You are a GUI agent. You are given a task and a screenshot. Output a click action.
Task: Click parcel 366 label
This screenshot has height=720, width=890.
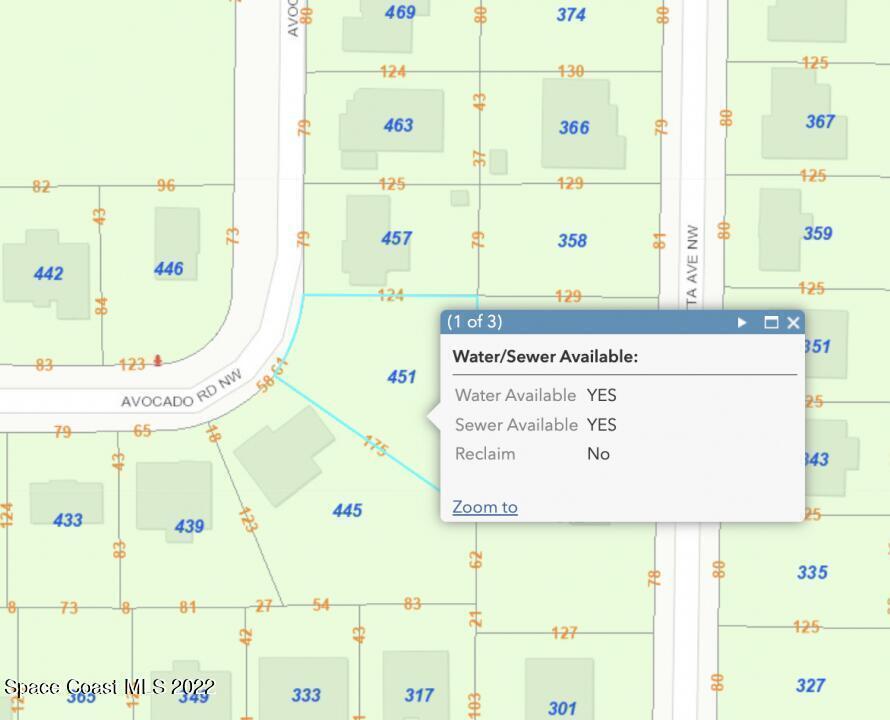574,127
